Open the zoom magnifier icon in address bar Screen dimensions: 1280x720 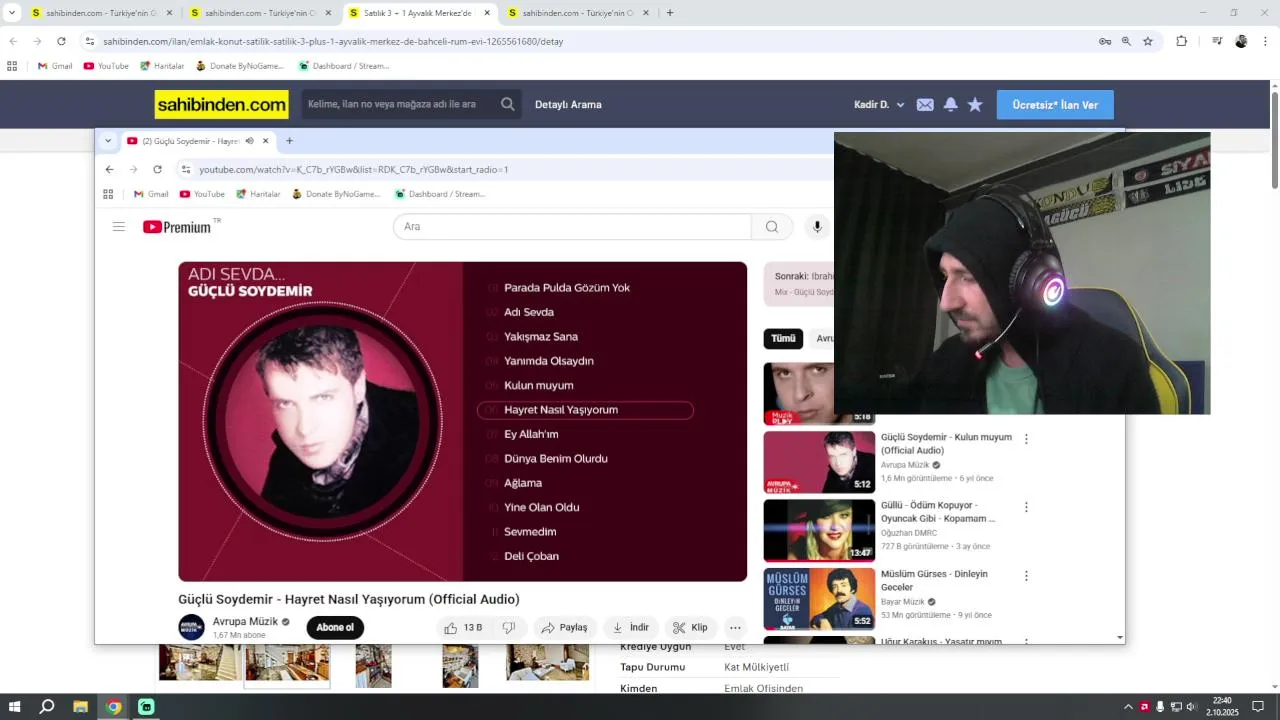point(1126,41)
